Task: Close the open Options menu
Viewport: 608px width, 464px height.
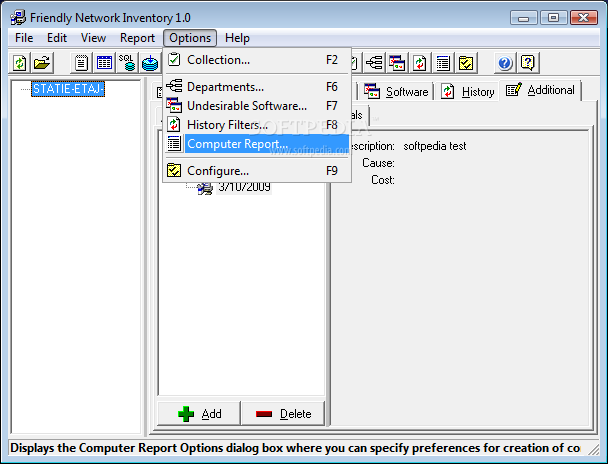Action: (x=190, y=38)
